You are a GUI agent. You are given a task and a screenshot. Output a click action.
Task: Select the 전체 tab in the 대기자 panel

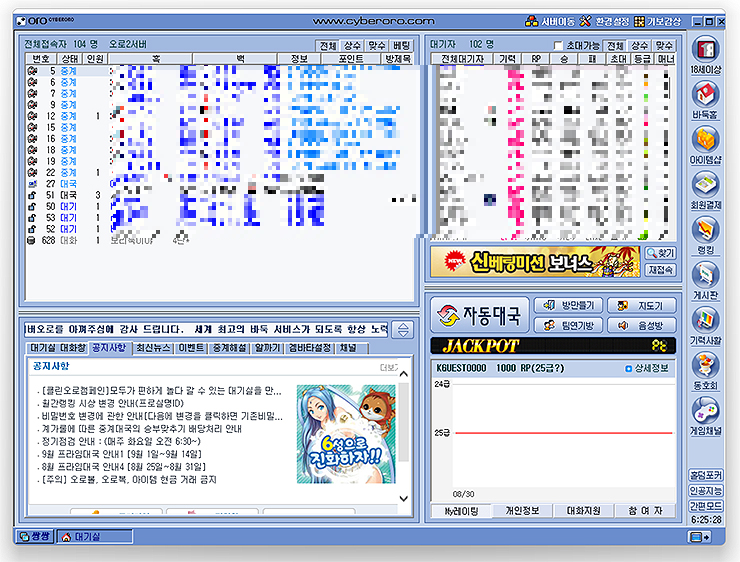[615, 46]
